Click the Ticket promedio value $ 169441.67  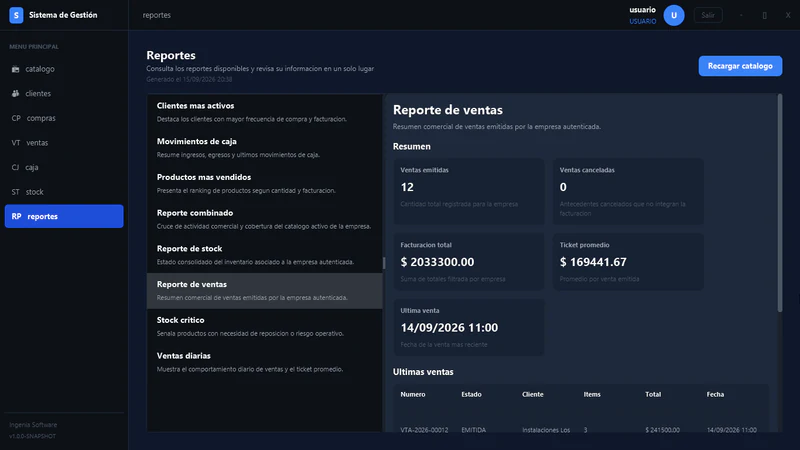(x=593, y=262)
